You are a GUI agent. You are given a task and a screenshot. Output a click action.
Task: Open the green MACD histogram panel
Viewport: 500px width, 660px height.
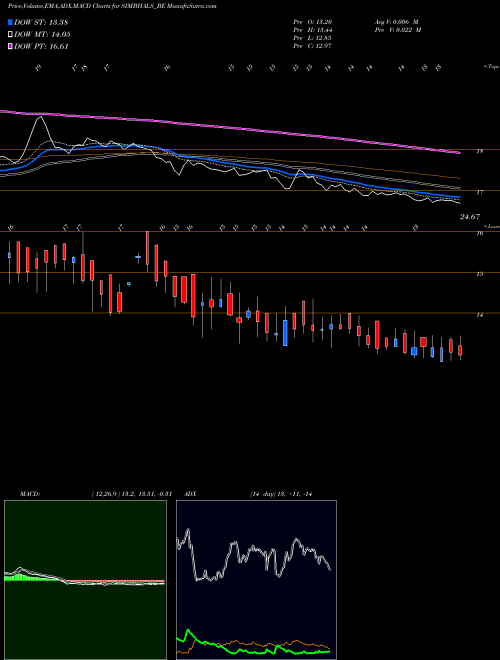pyautogui.click(x=85, y=580)
